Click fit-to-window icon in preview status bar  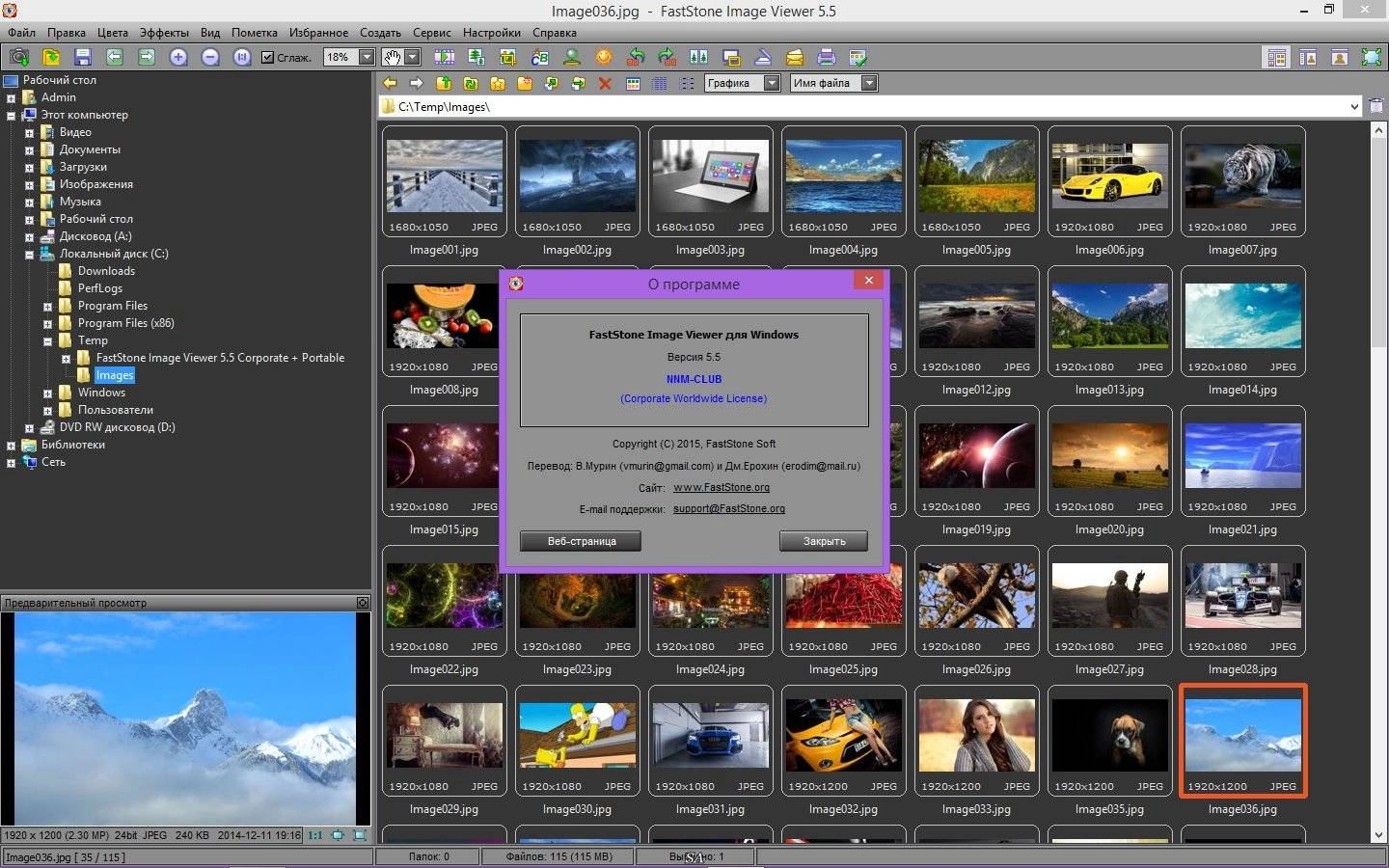[x=338, y=835]
